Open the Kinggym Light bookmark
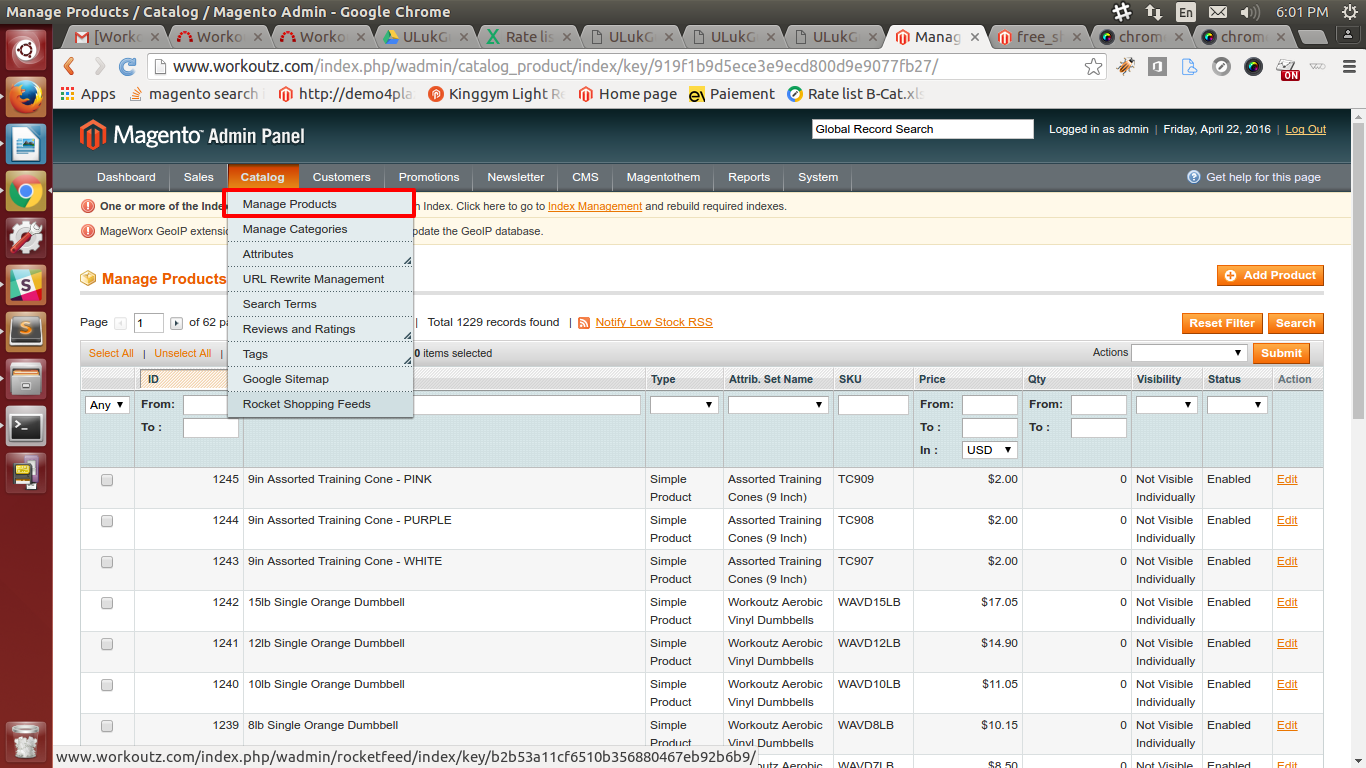The width and height of the screenshot is (1366, 768). [497, 94]
